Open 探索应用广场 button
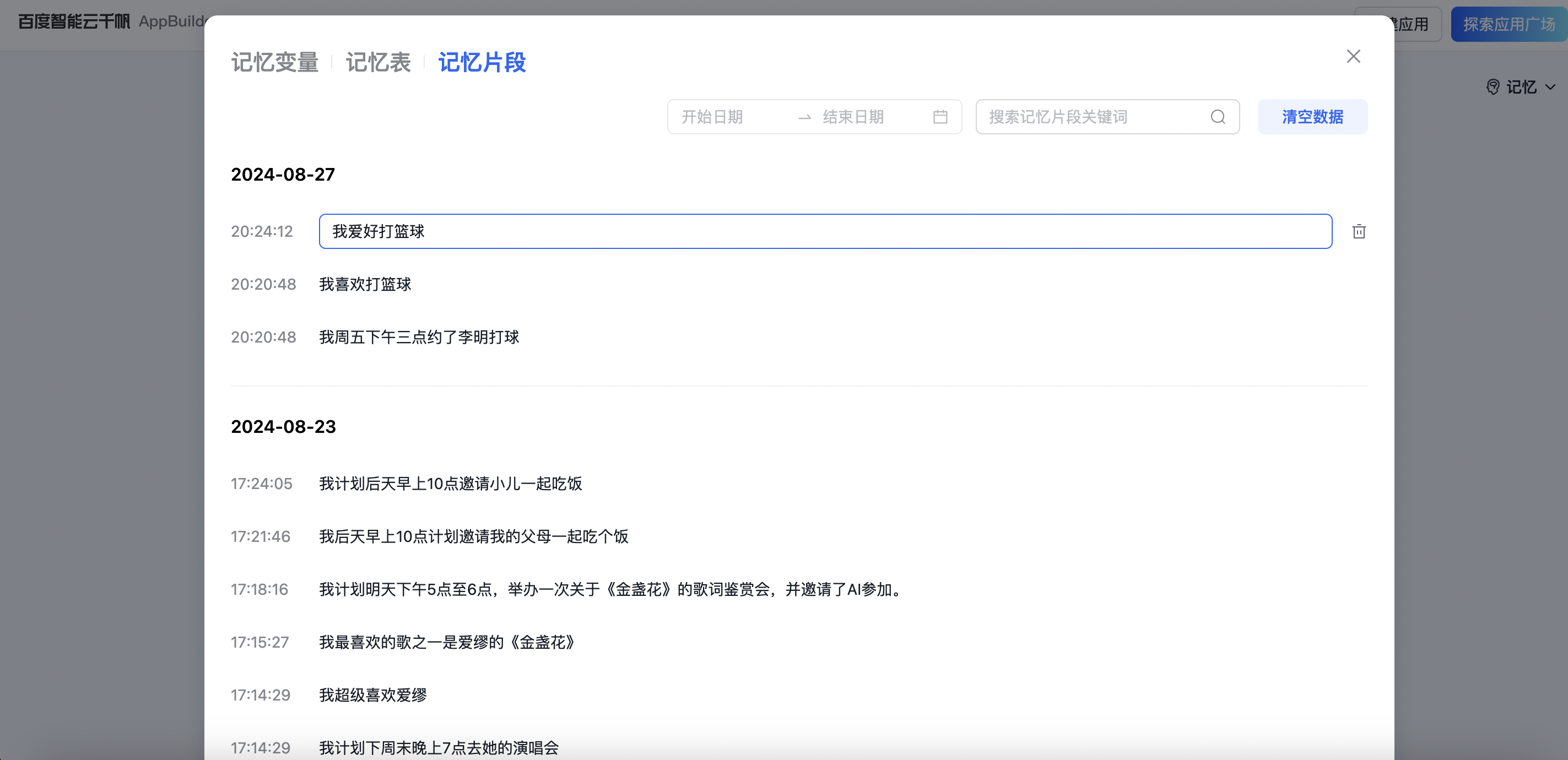This screenshot has width=1568, height=760. tap(1508, 24)
